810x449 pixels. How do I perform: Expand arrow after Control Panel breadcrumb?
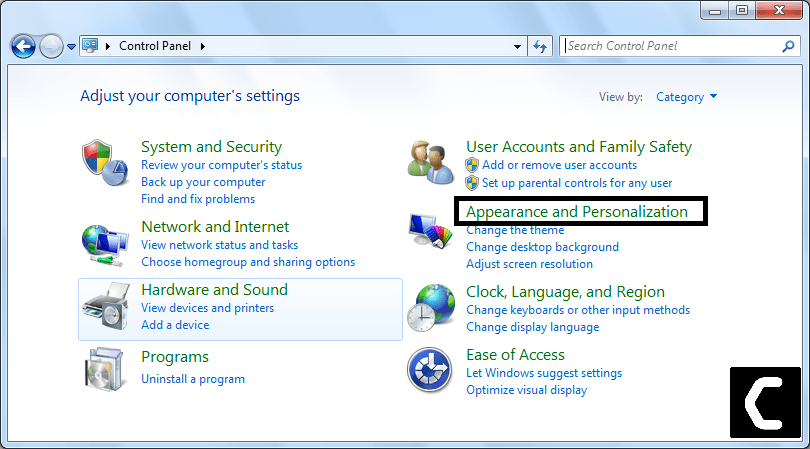(x=203, y=46)
